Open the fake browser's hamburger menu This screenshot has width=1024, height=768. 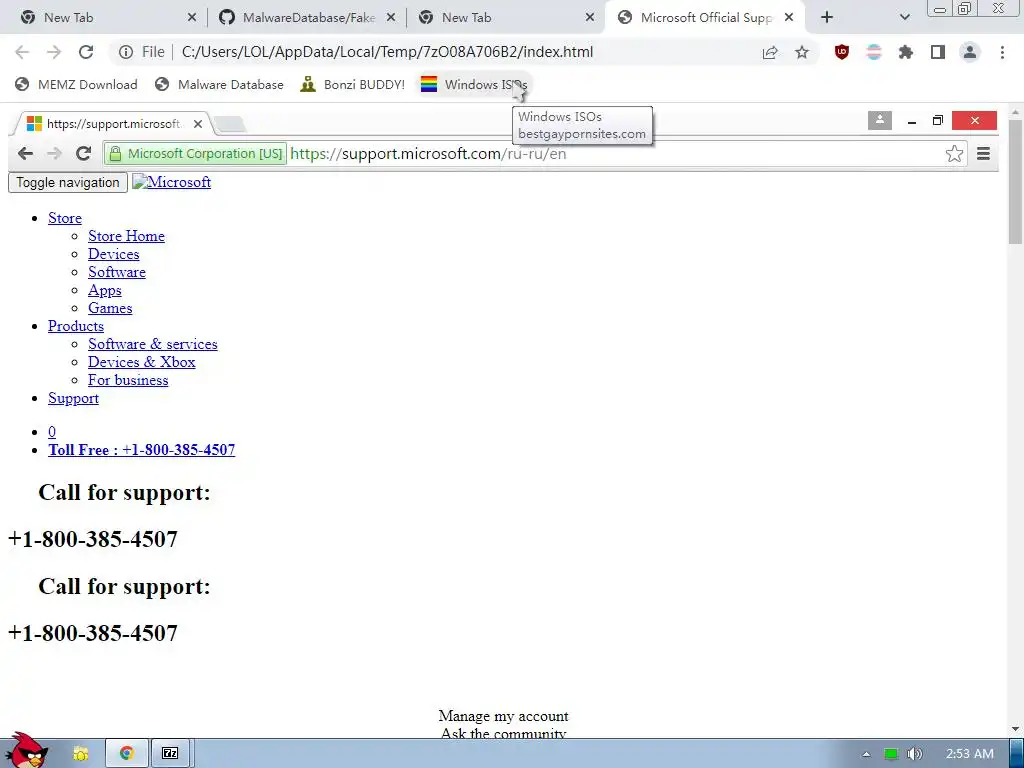tap(984, 153)
